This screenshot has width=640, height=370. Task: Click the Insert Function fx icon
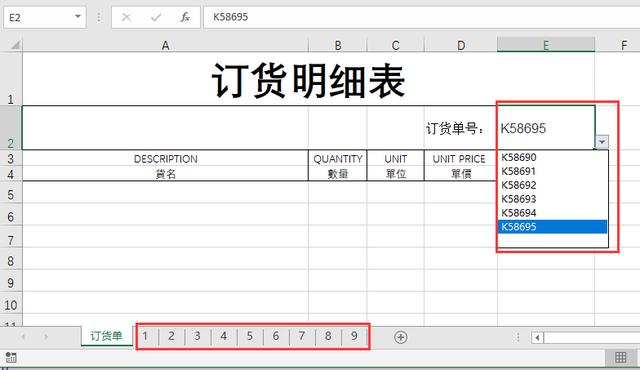(185, 17)
